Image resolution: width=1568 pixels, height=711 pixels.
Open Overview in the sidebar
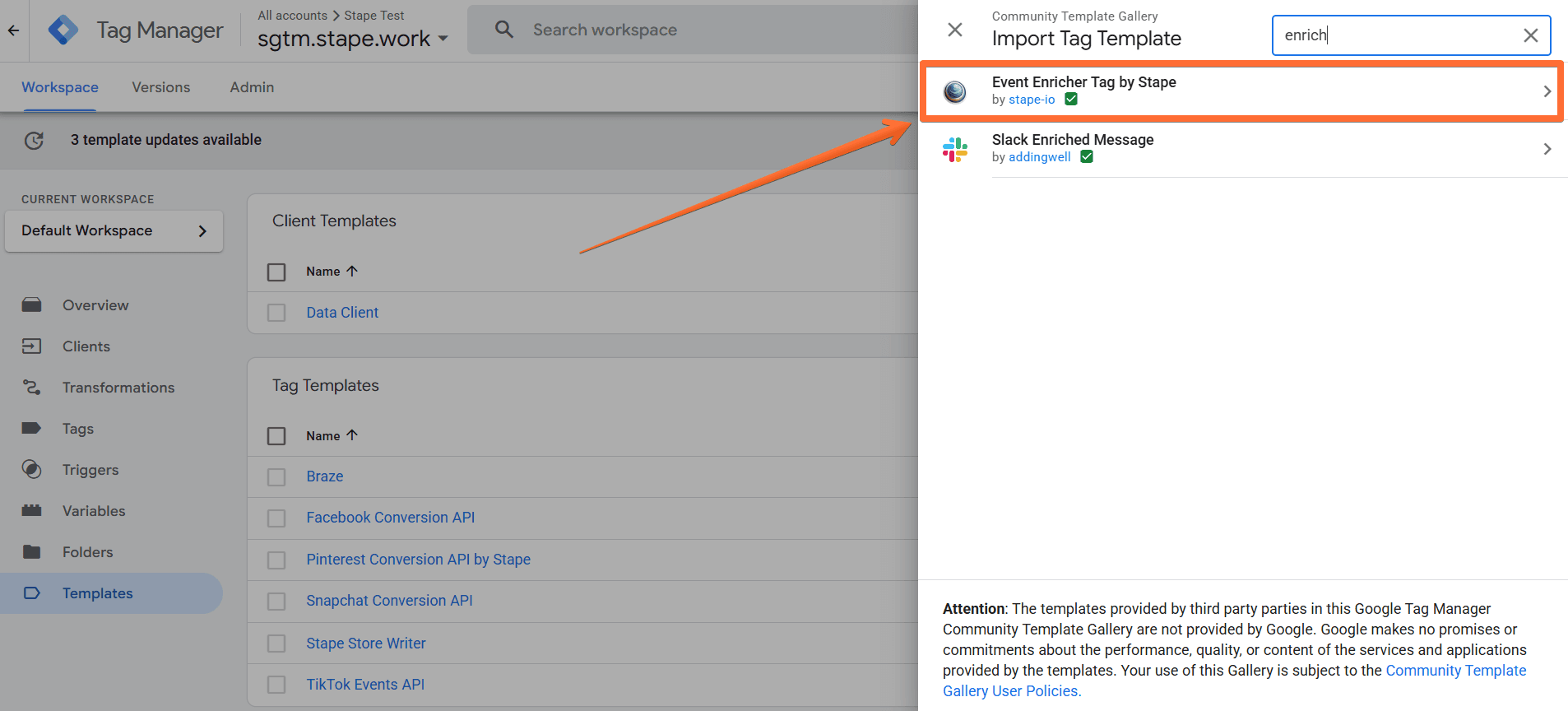point(95,305)
